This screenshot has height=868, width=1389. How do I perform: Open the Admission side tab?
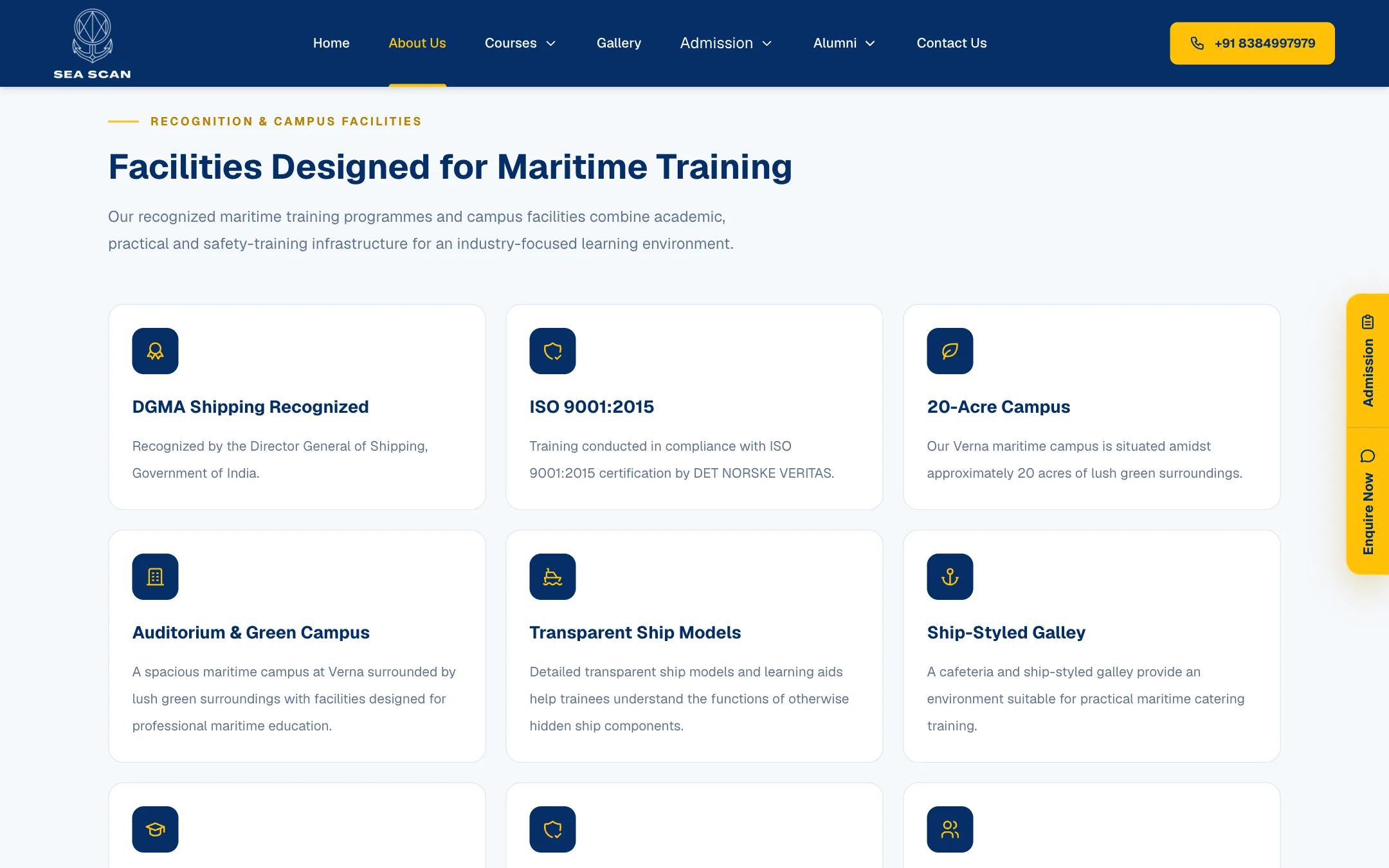tap(1368, 361)
